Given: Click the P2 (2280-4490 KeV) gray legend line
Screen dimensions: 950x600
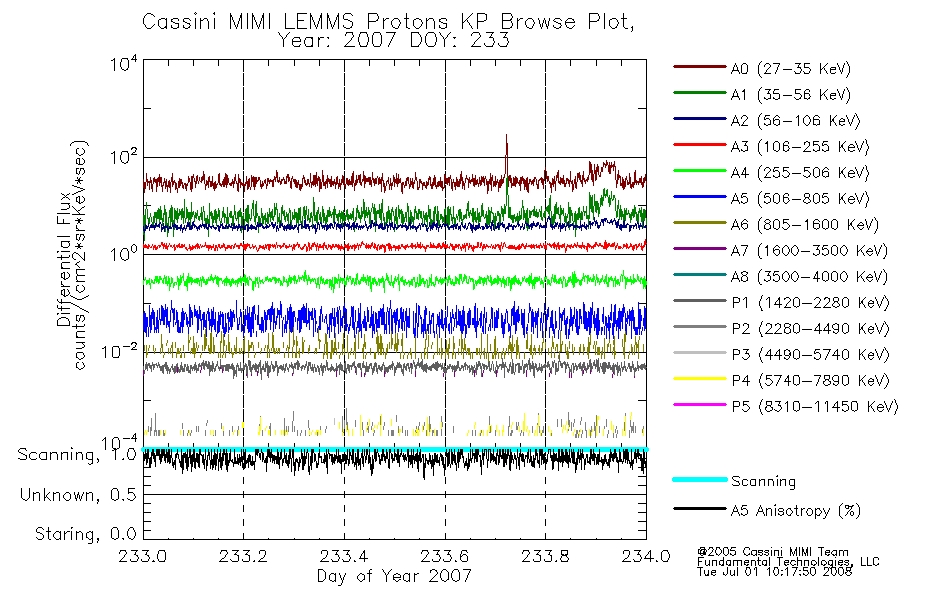Looking at the screenshot, I should [x=700, y=327].
